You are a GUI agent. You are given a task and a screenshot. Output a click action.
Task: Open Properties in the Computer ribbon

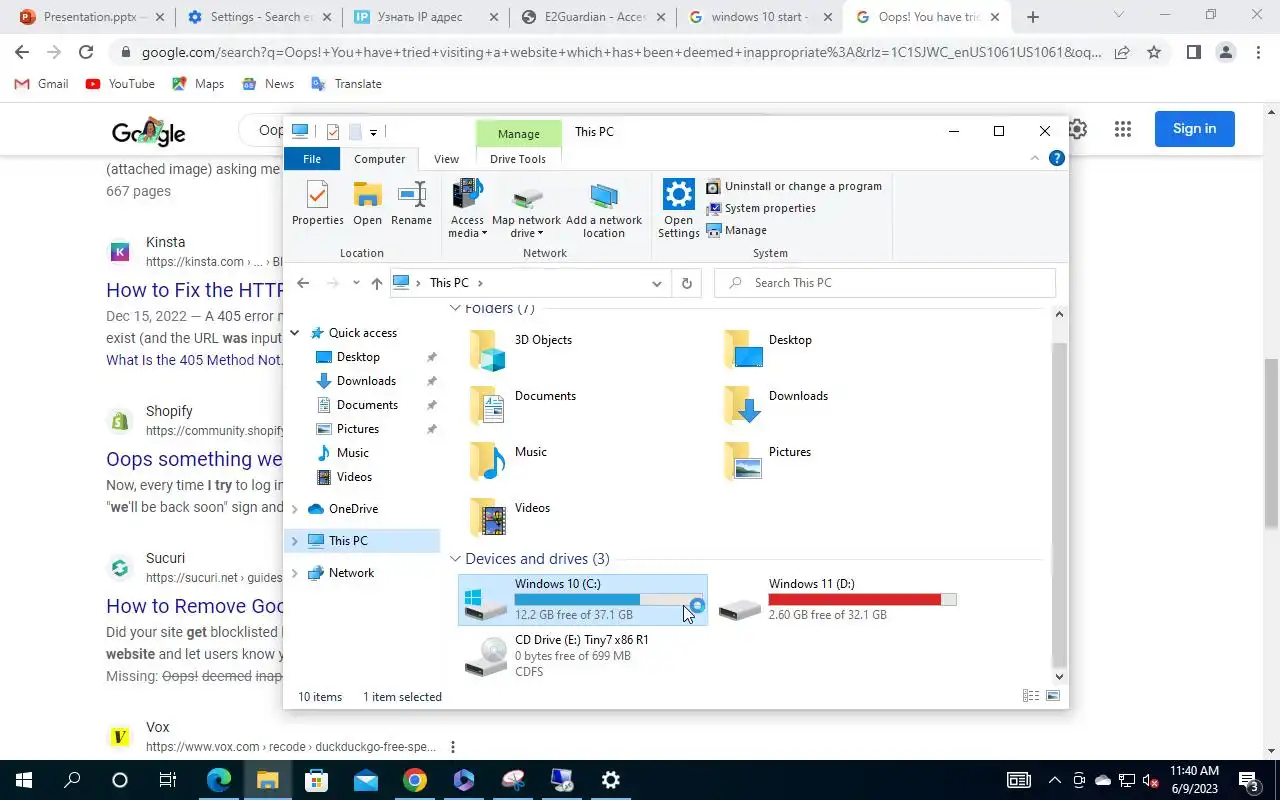(x=317, y=203)
